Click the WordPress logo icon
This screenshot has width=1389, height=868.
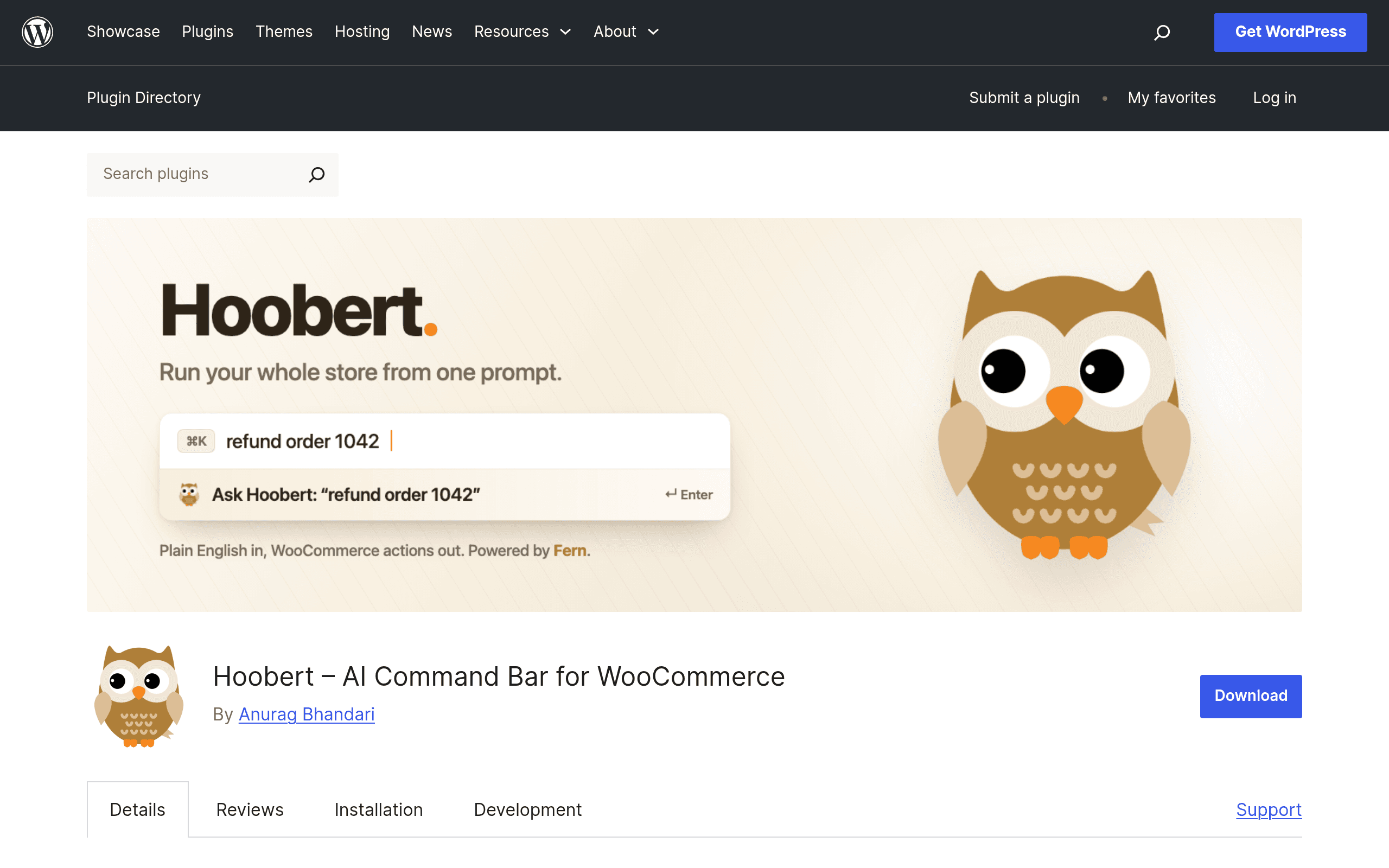coord(37,31)
